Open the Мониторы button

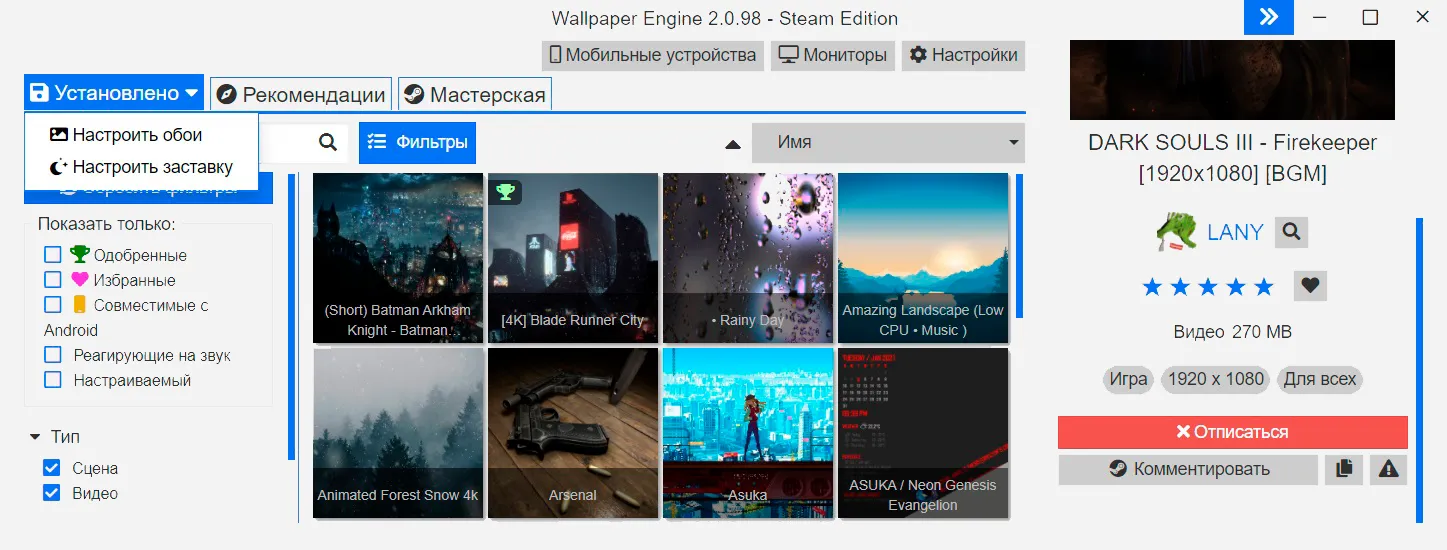(x=834, y=55)
